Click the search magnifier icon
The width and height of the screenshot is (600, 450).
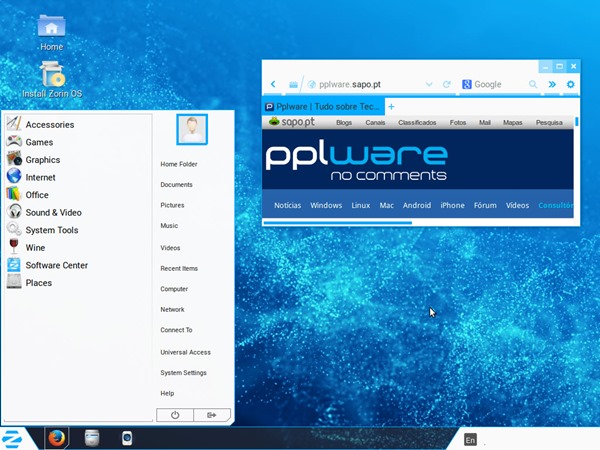click(x=533, y=84)
